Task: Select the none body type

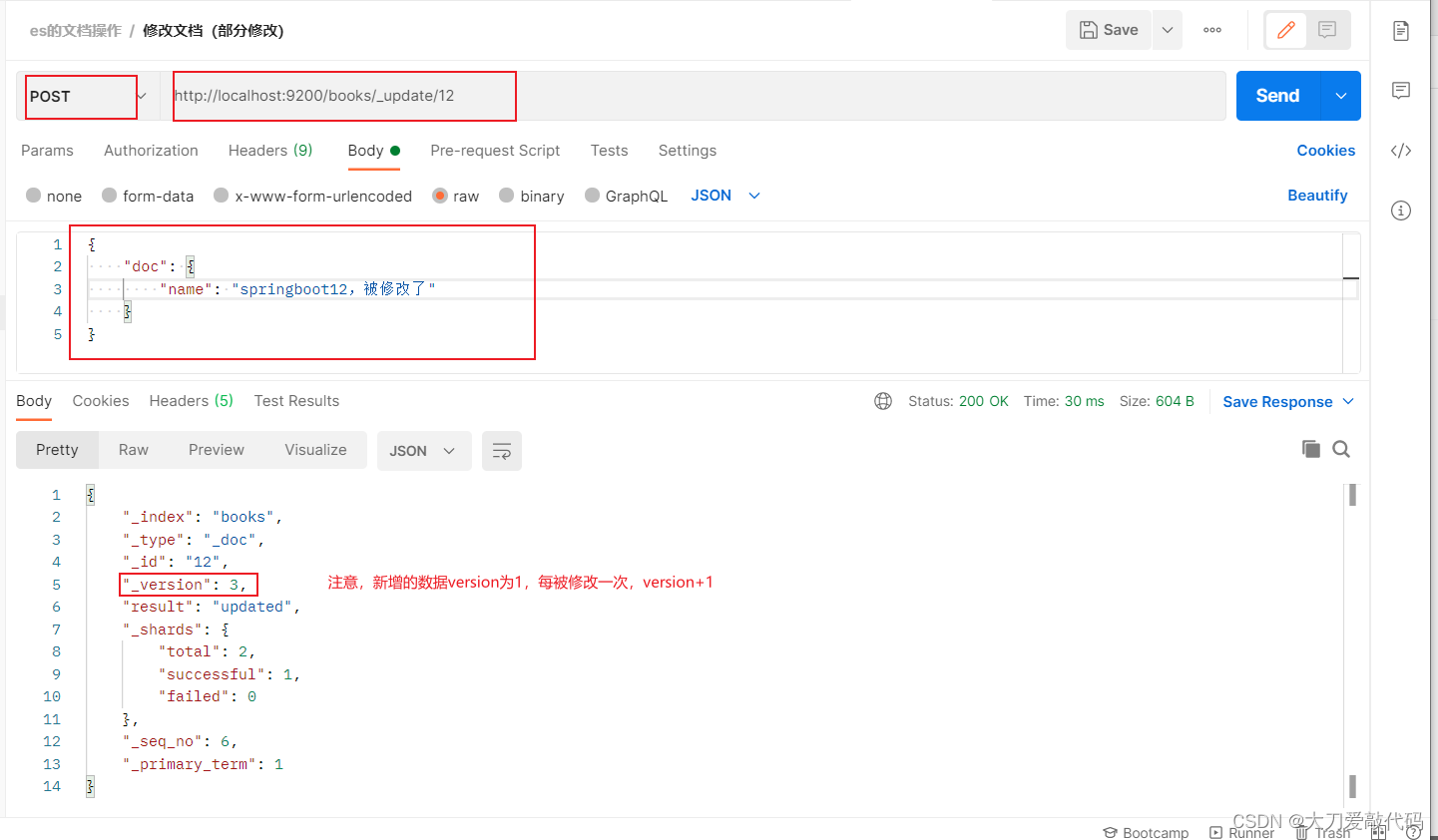Action: [x=54, y=196]
